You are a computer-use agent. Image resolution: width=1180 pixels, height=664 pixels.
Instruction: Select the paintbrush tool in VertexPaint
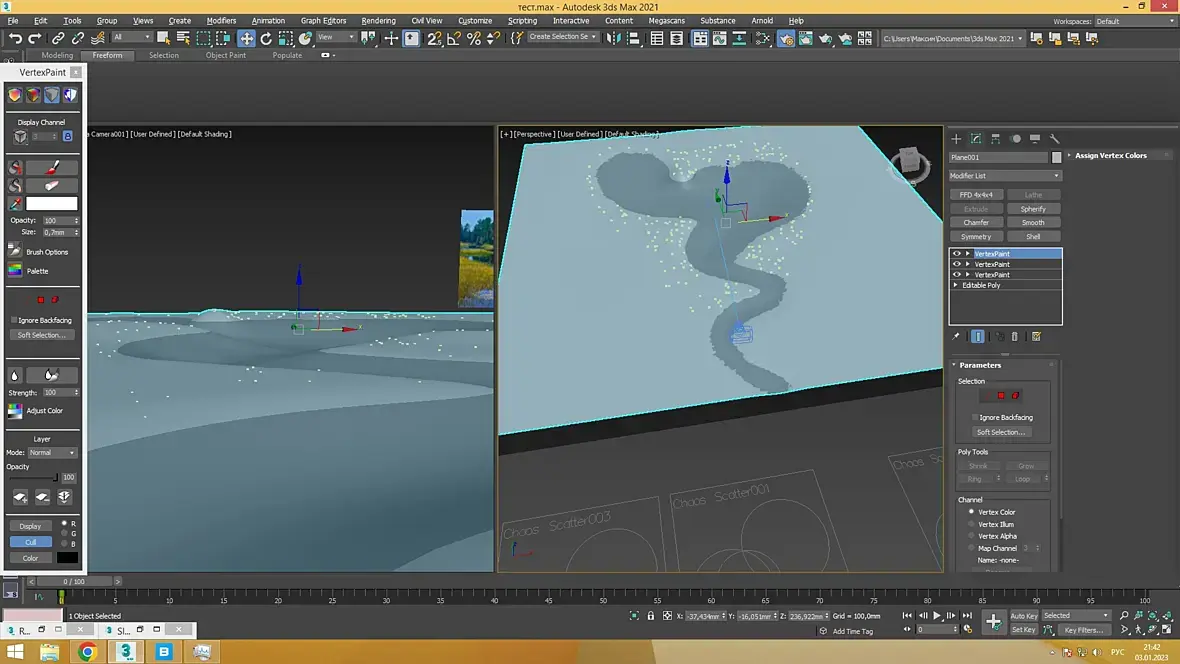coord(52,168)
